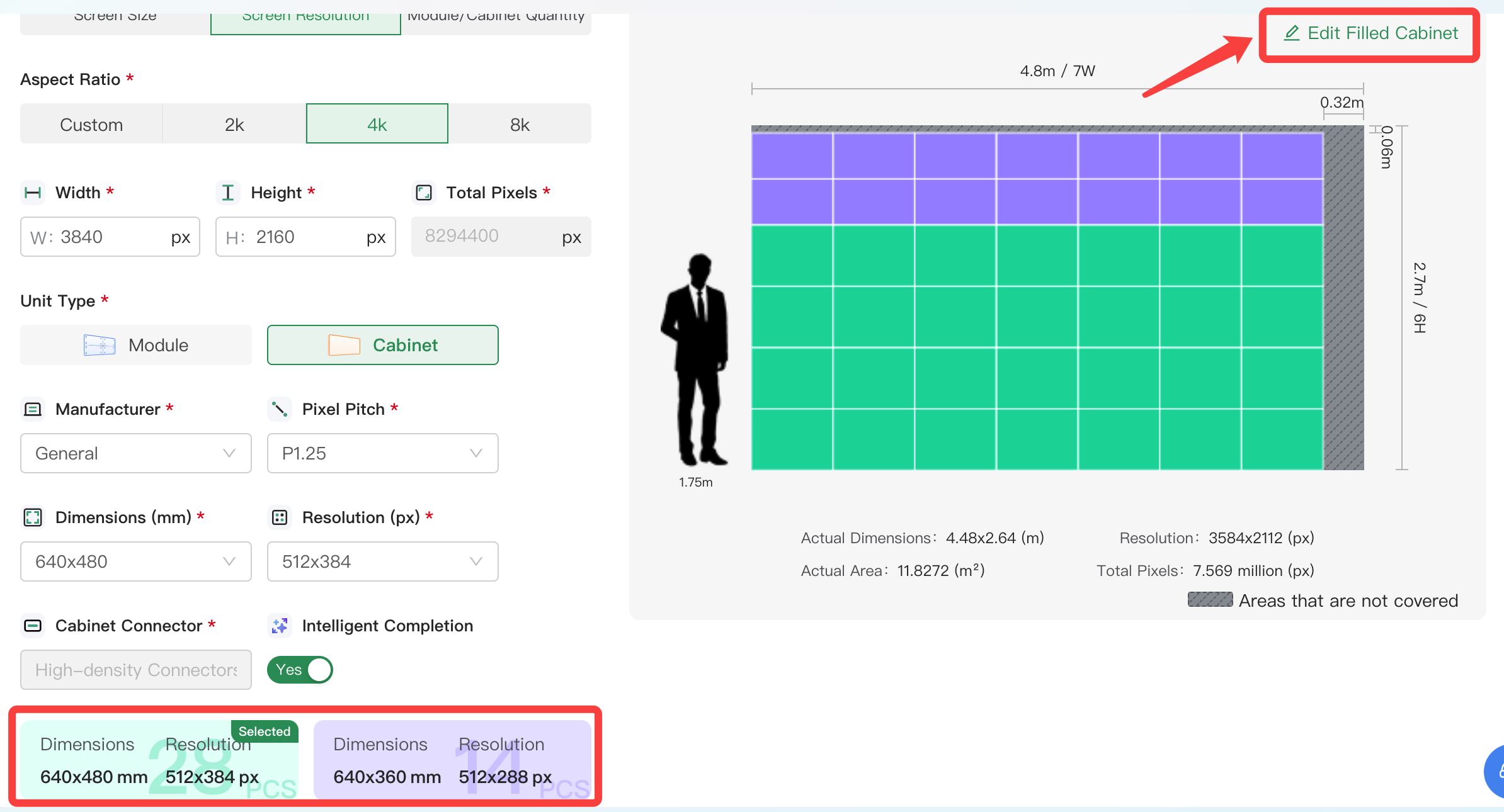Open the 640x480 Dimensions dropdown
Screen dimensions: 1504x812
point(136,561)
